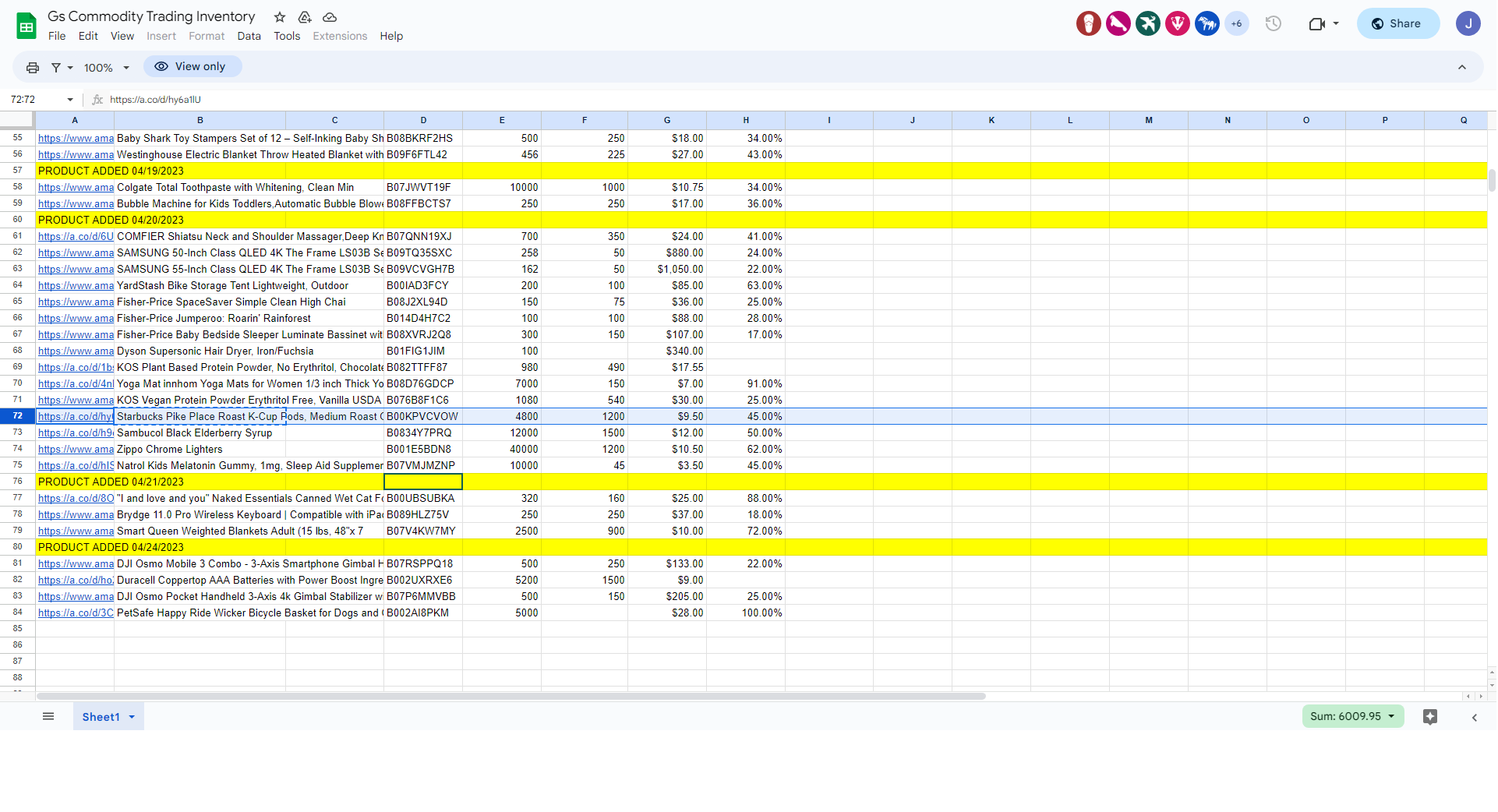Expand the call options dropdown arrow

[x=1336, y=23]
